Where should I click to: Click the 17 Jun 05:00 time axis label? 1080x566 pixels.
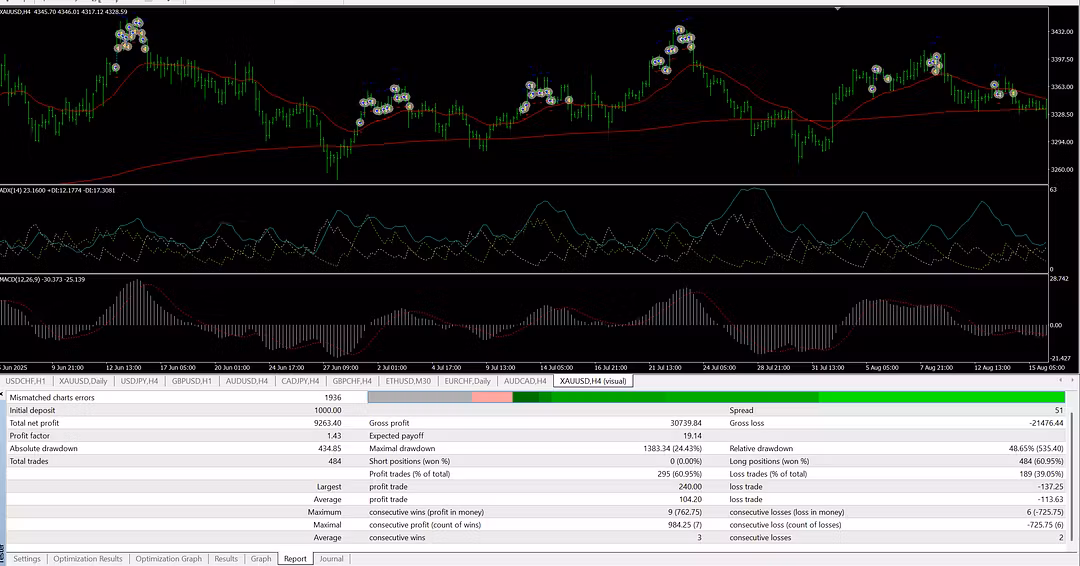point(178,368)
